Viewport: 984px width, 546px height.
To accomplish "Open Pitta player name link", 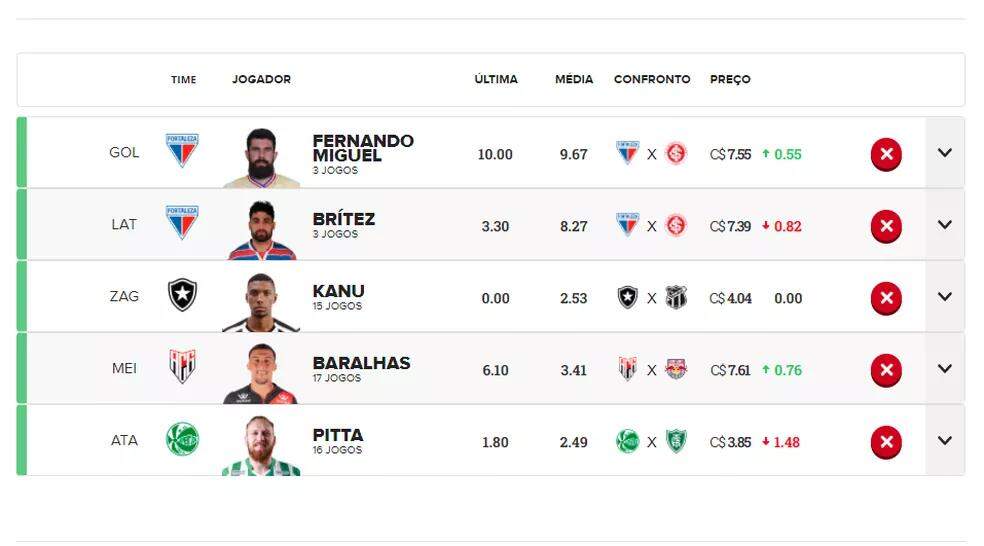I will click(338, 435).
